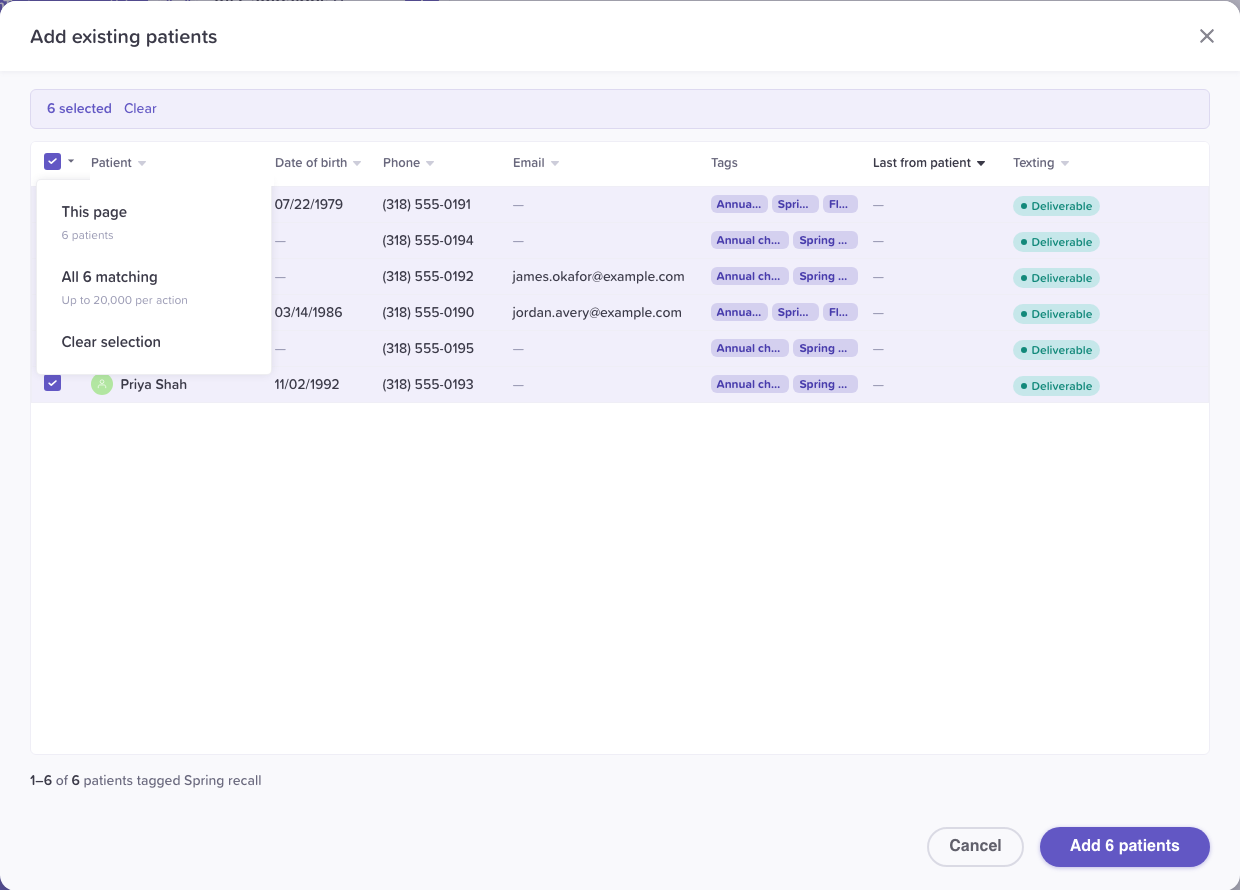The image size is (1240, 890).
Task: Collapse the selection options caret beside header checkbox
Action: click(71, 161)
